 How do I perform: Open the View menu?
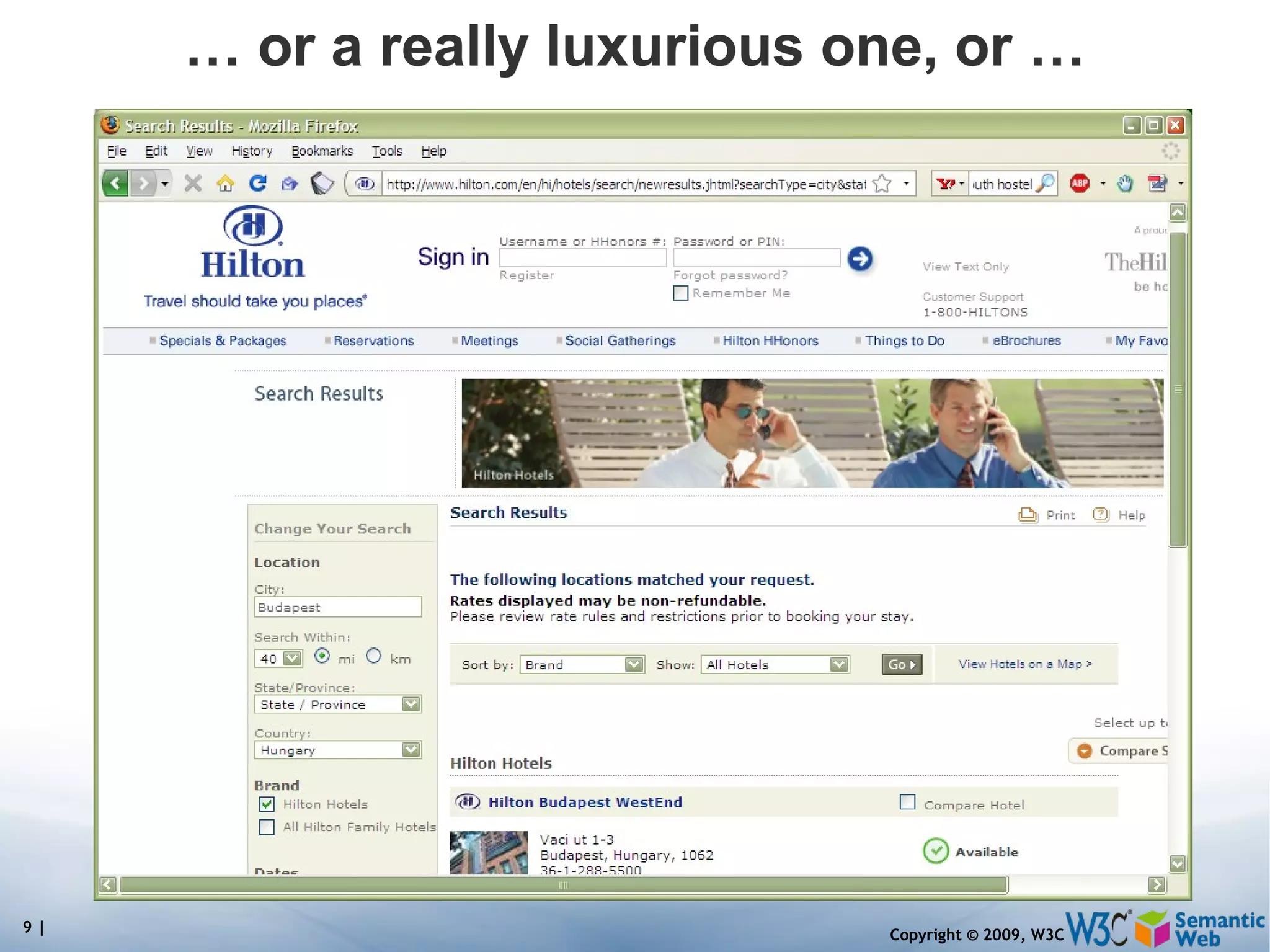[x=199, y=151]
